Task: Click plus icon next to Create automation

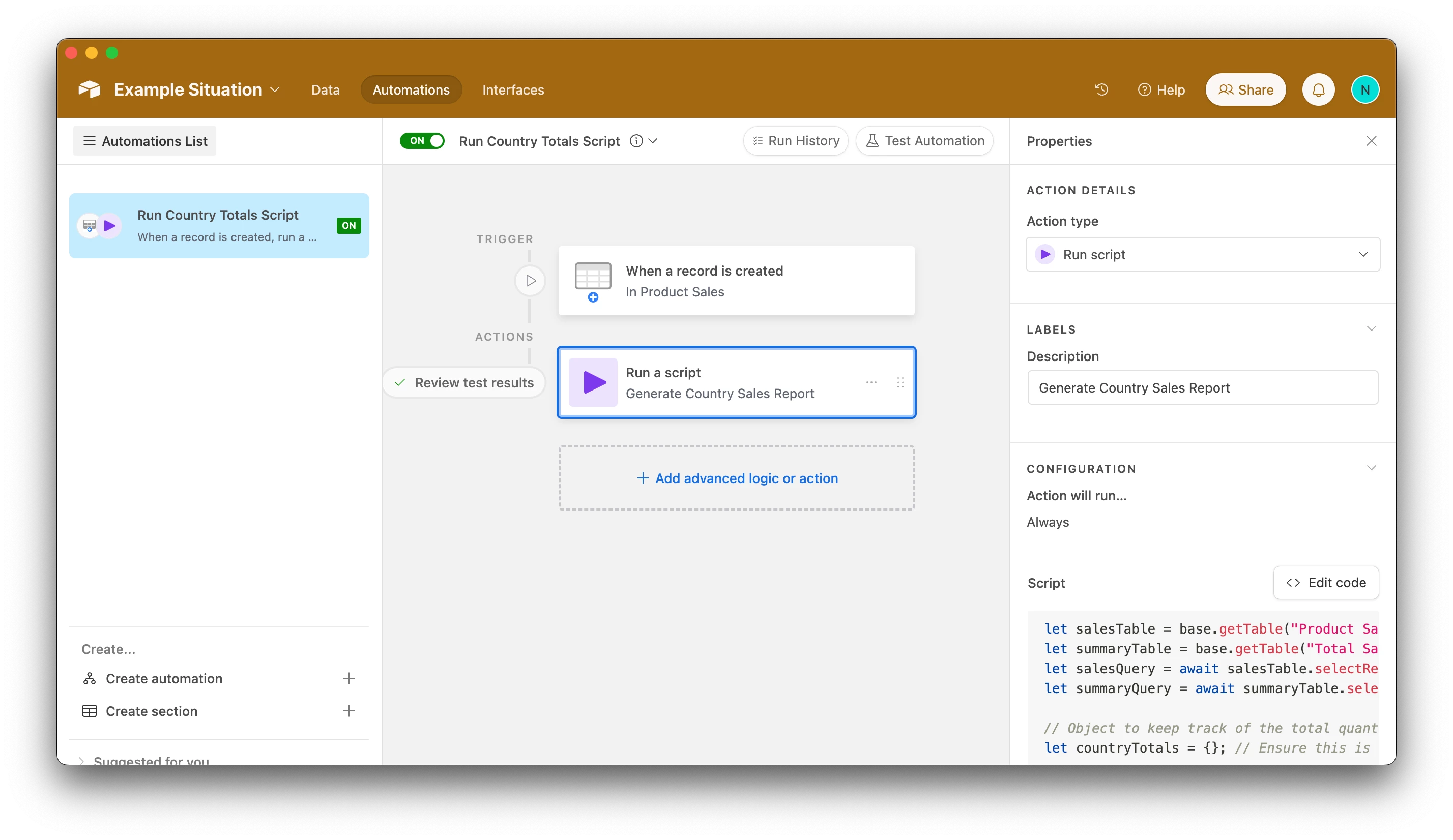Action: [x=349, y=678]
